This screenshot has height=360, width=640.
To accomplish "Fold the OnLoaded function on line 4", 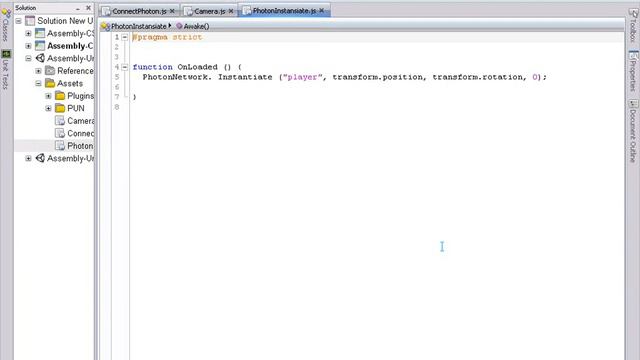I will point(125,67).
